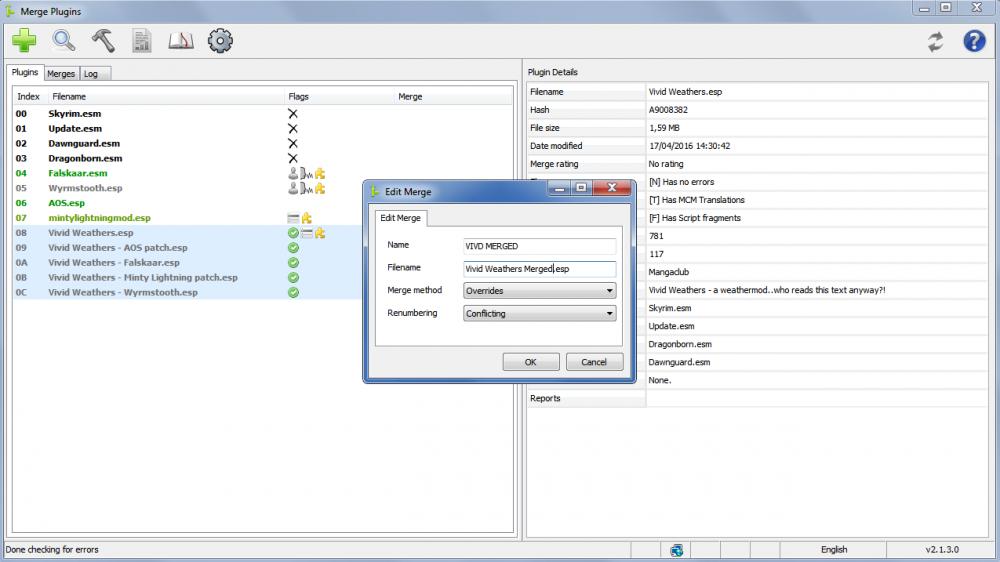Click version v2.1.3.0 in status bar
Screen dimensions: 1000x562
[942, 550]
